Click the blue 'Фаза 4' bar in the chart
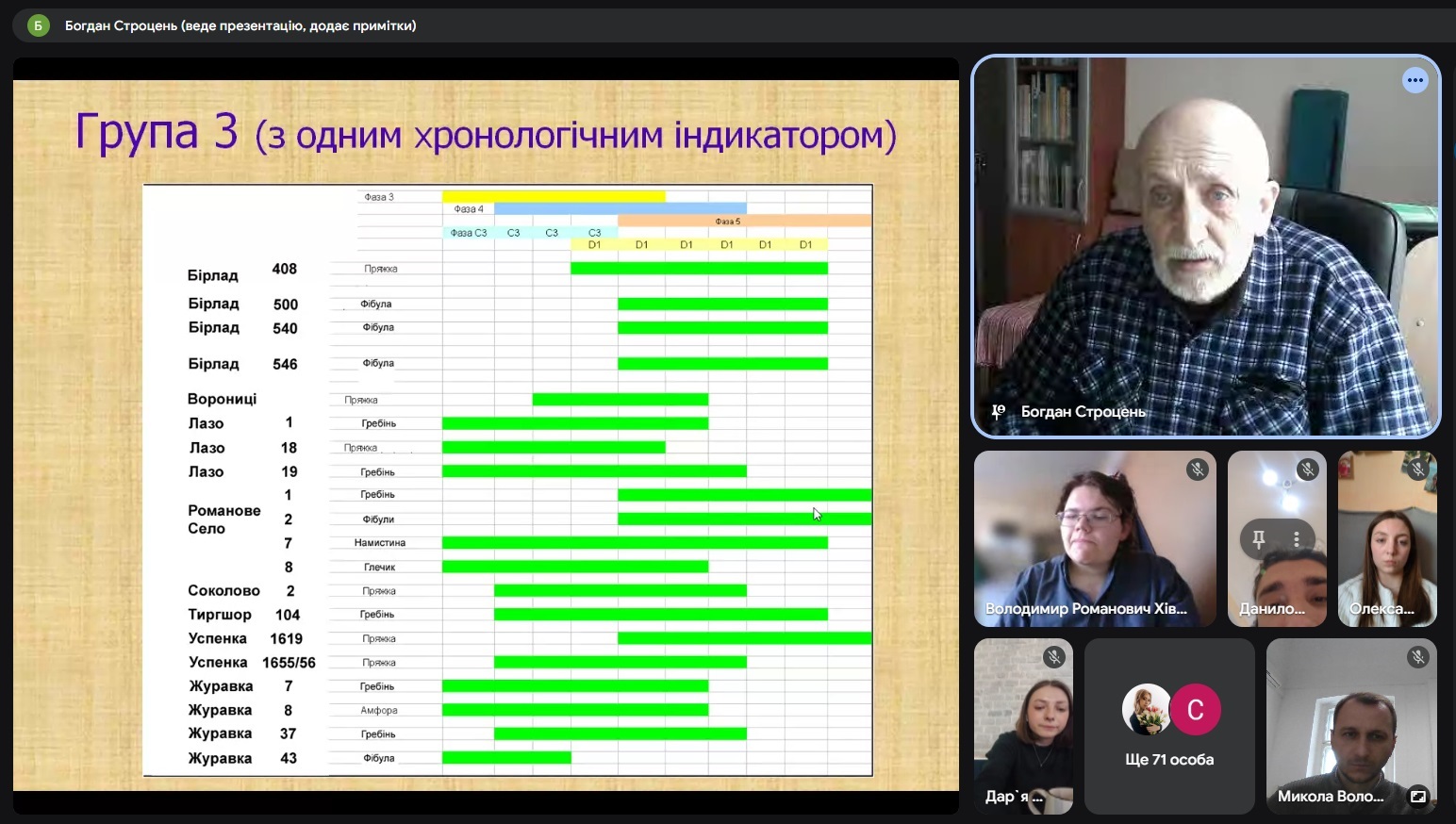 point(620,208)
